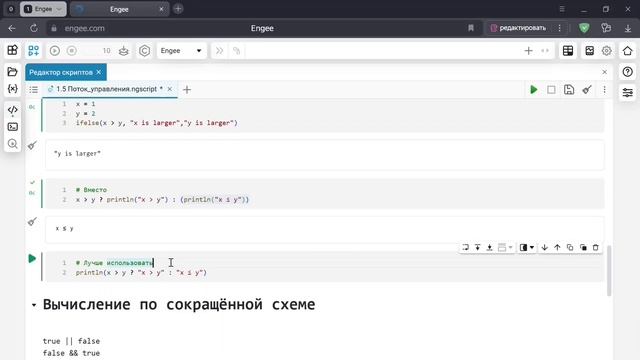Click the comment line # Вместо
Viewport: 640px width, 360px height.
91,190
